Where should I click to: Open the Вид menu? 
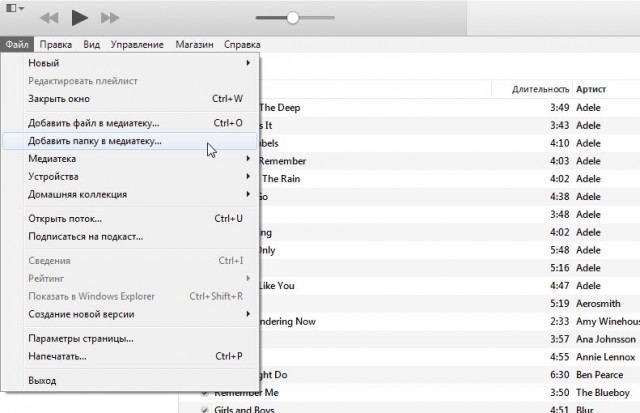click(91, 44)
